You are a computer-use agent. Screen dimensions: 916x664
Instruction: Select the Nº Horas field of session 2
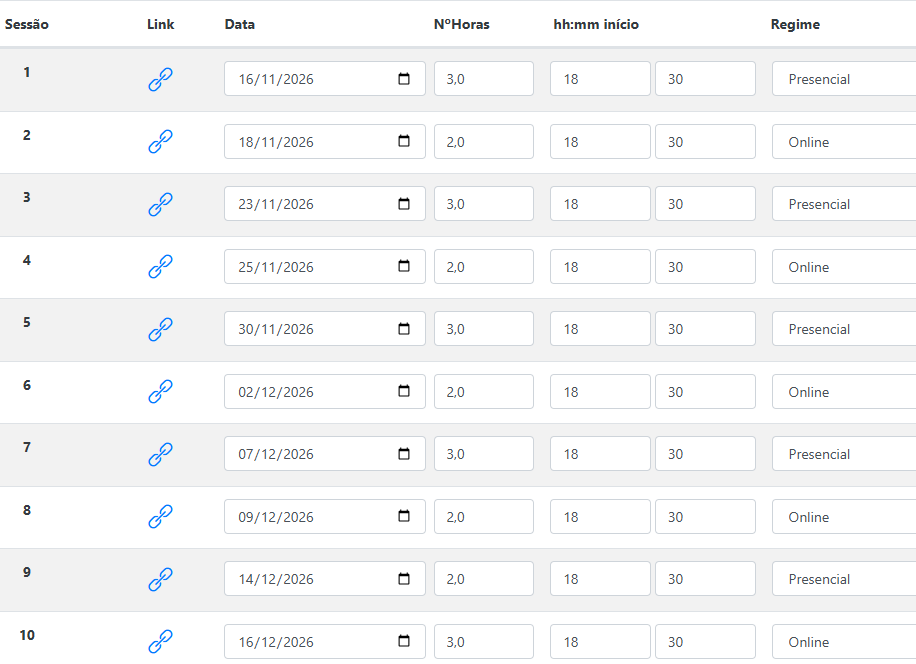484,141
